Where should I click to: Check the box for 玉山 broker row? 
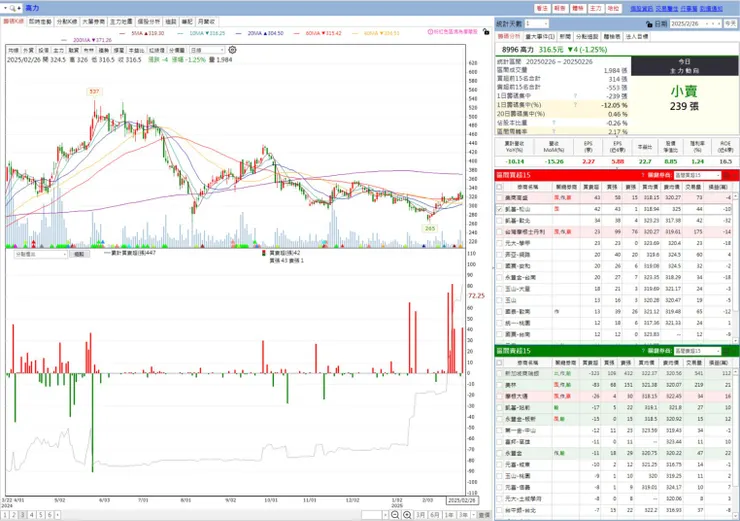click(499, 300)
